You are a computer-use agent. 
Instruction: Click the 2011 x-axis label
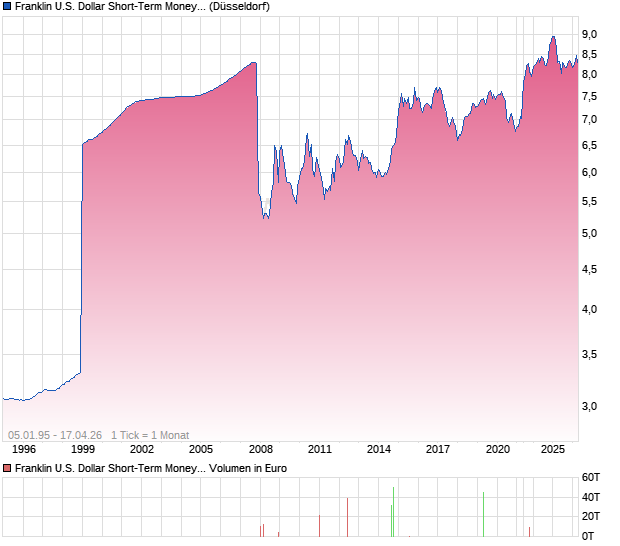[x=319, y=449]
